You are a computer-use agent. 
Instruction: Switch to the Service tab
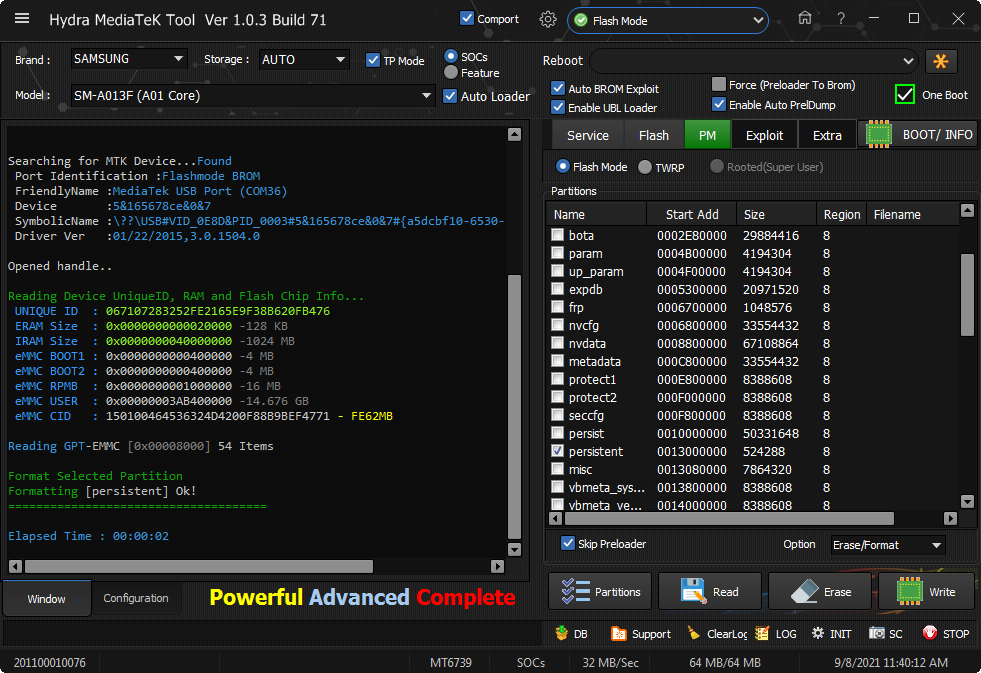[587, 135]
